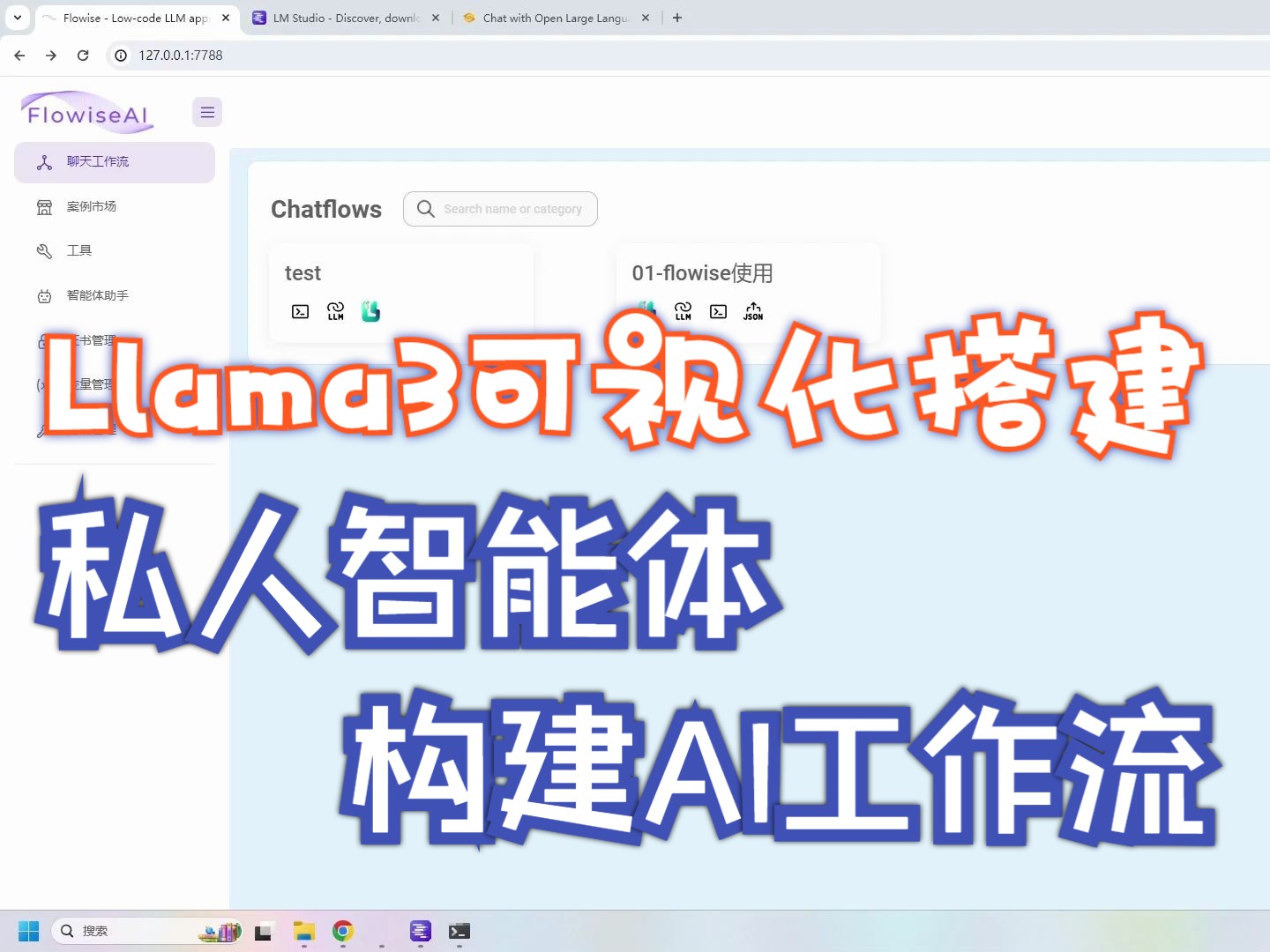
Task: Open Chrome from the taskbar
Action: 343,931
